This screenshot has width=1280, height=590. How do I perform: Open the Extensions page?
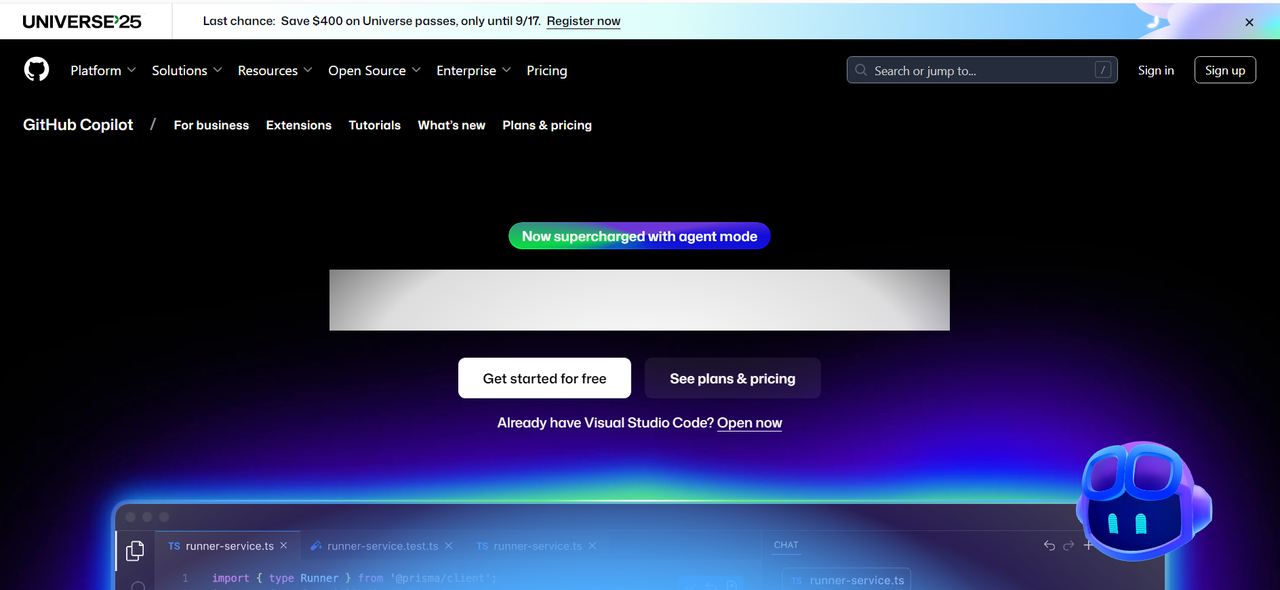[x=299, y=125]
